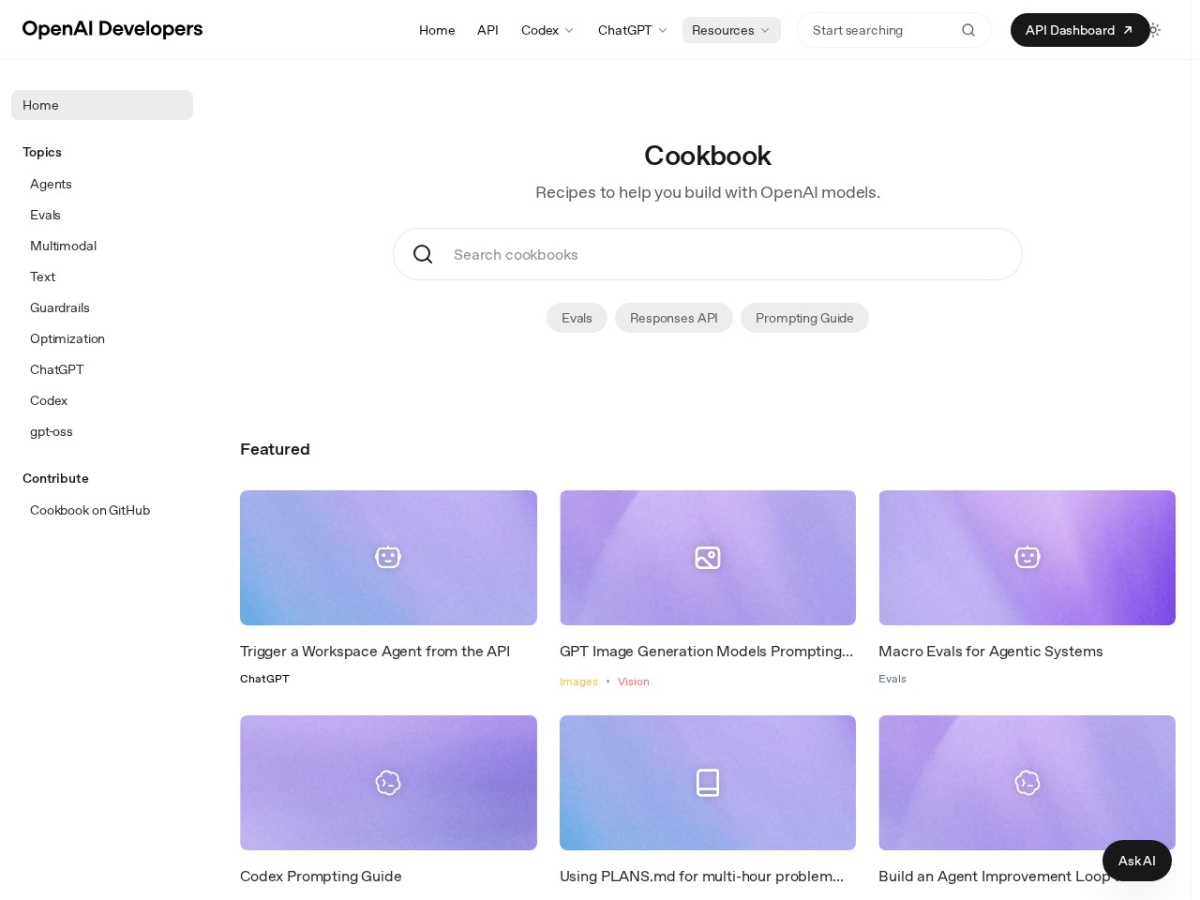Open Using PLANS.md for multi-hour problem title
Screen dimensions: 1200x900
(x=702, y=876)
